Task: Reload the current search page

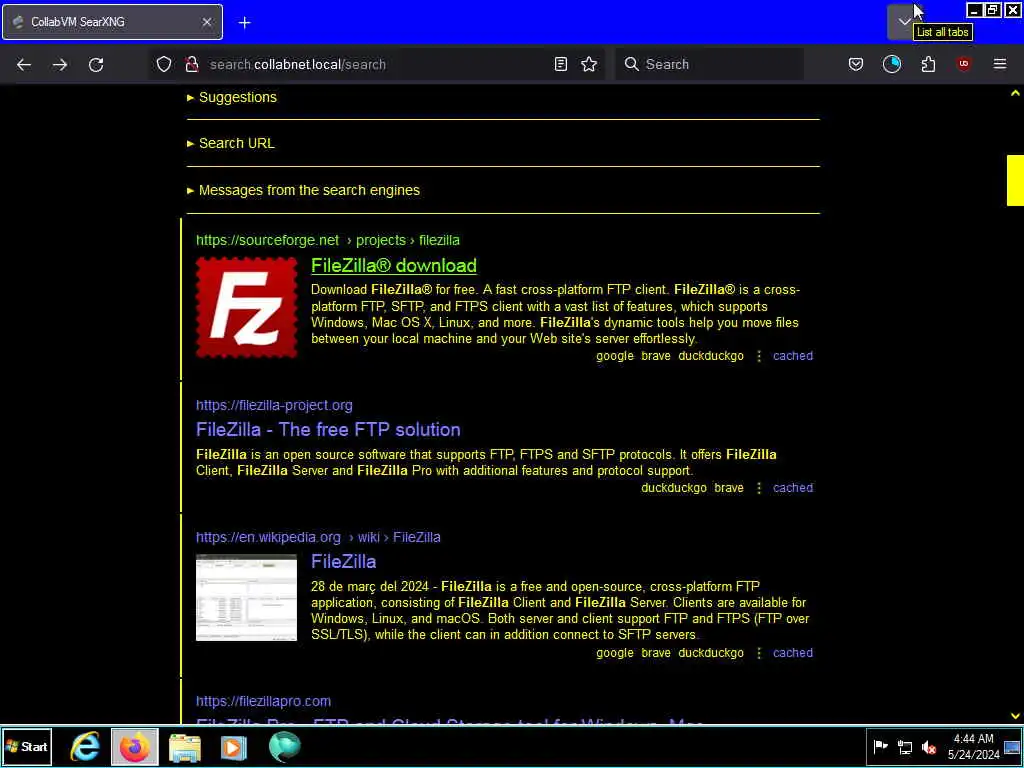Action: click(x=96, y=64)
